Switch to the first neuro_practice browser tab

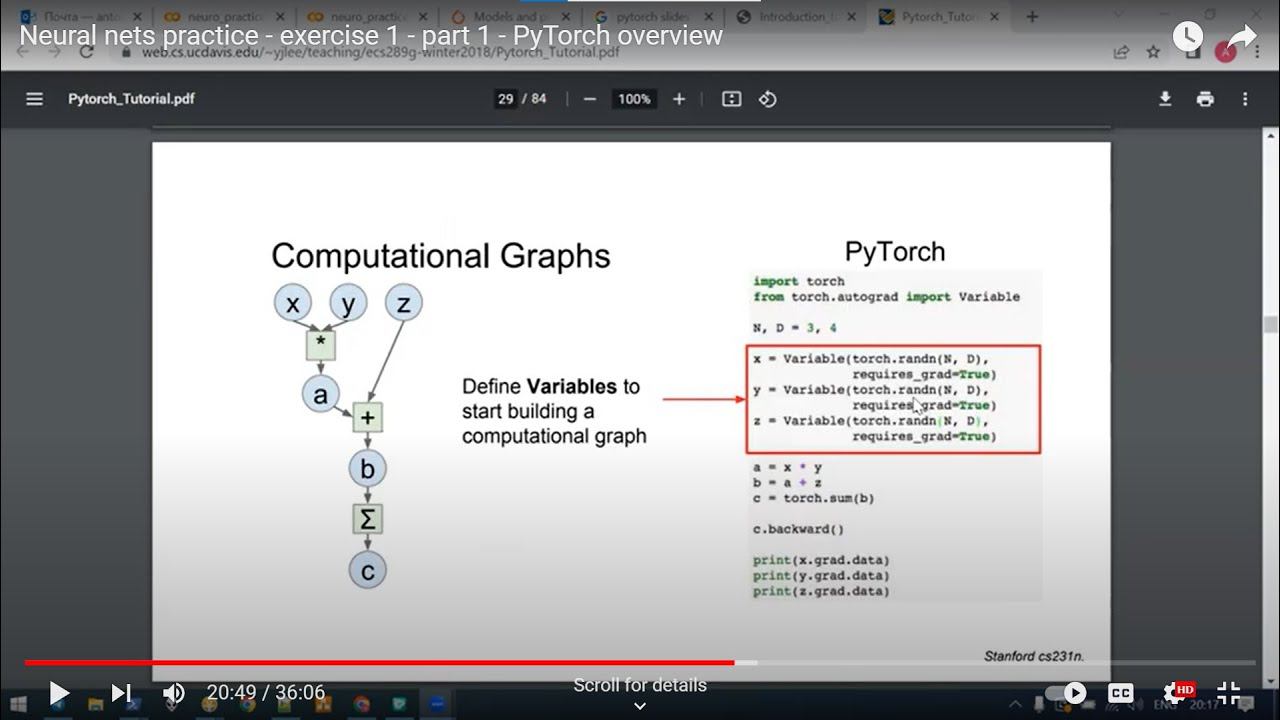click(225, 17)
